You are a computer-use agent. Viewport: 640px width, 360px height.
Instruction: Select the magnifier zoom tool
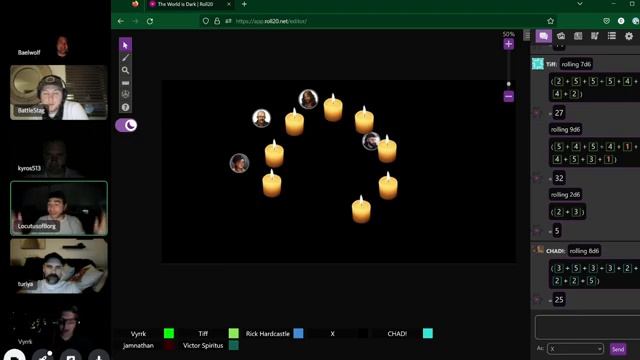(125, 70)
